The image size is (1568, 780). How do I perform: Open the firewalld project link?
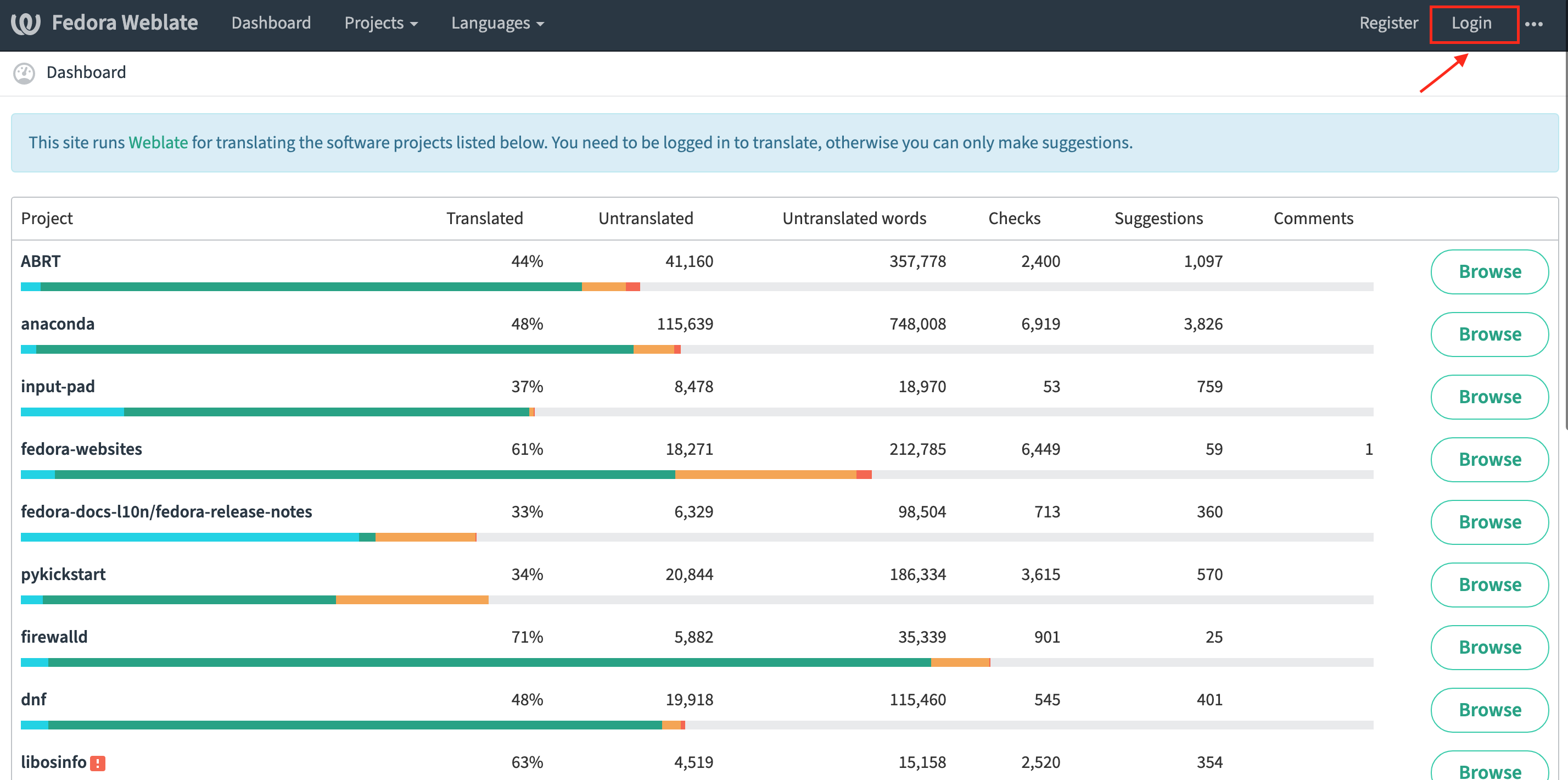click(x=54, y=638)
